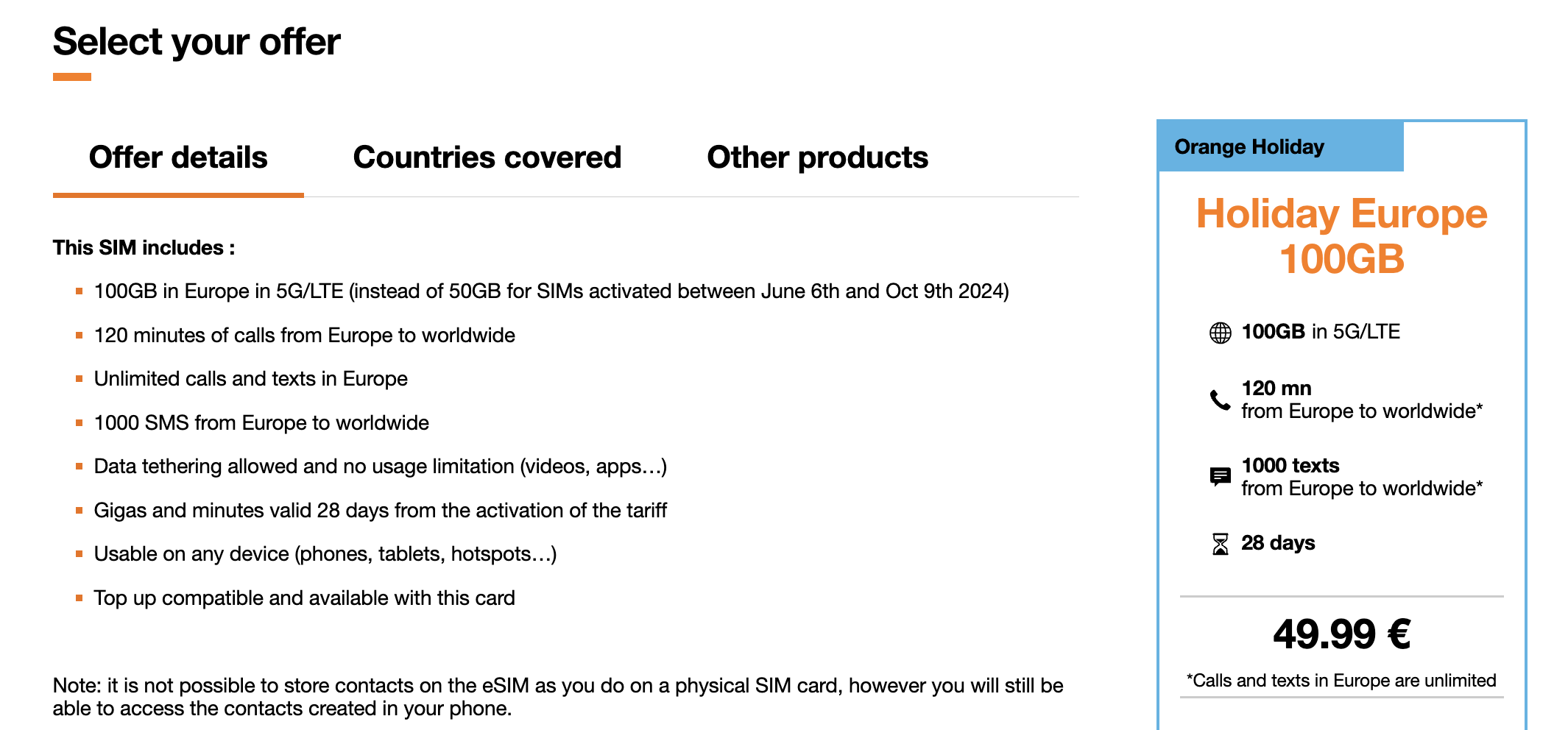Click the 49.99 € price
1568x730 pixels.
click(1341, 634)
